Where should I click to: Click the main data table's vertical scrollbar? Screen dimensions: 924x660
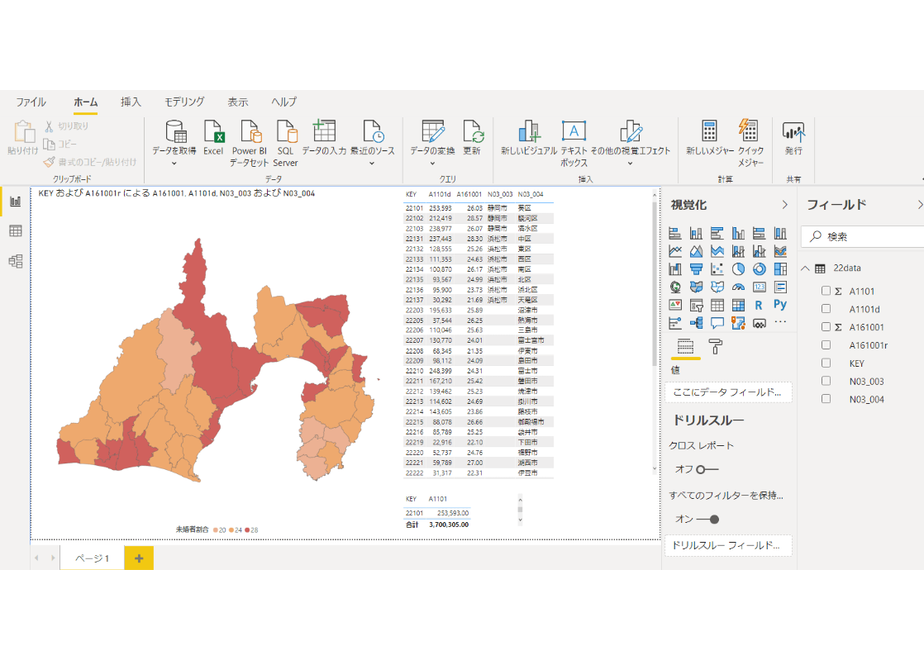pyautogui.click(x=654, y=284)
